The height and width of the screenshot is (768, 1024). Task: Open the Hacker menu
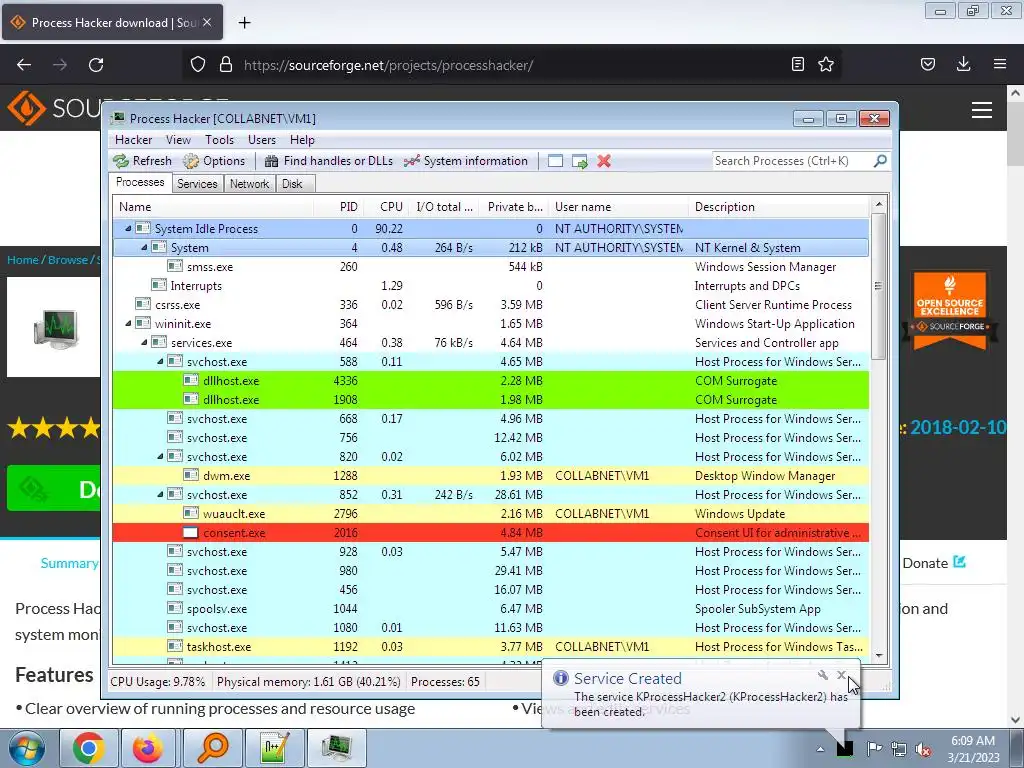point(133,140)
